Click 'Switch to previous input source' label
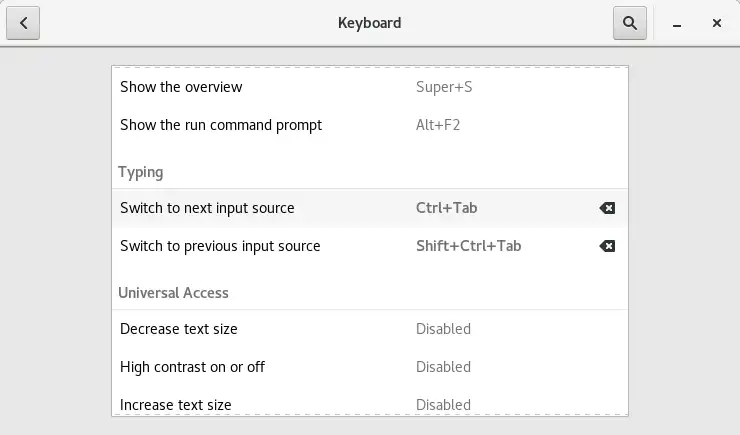This screenshot has width=740, height=435. coord(220,246)
